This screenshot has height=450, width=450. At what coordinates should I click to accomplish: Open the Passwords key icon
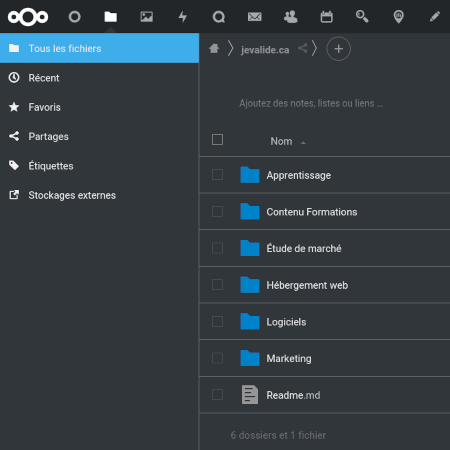362,17
